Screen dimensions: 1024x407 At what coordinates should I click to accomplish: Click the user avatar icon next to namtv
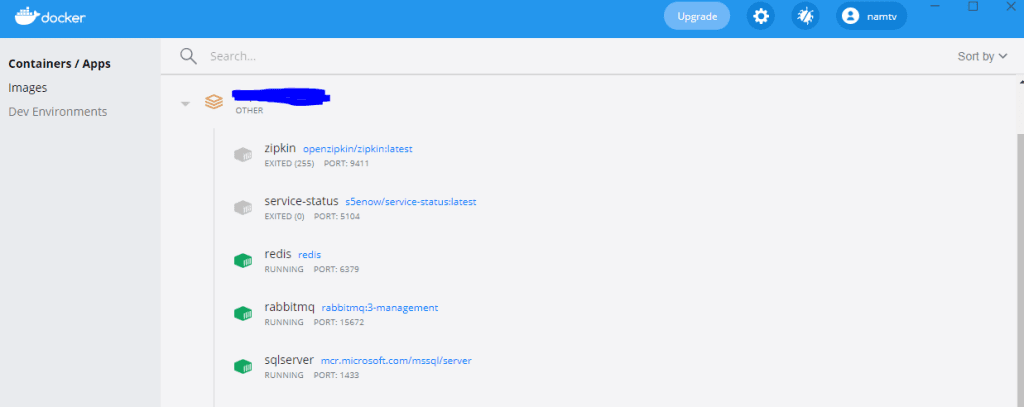pyautogui.click(x=850, y=16)
